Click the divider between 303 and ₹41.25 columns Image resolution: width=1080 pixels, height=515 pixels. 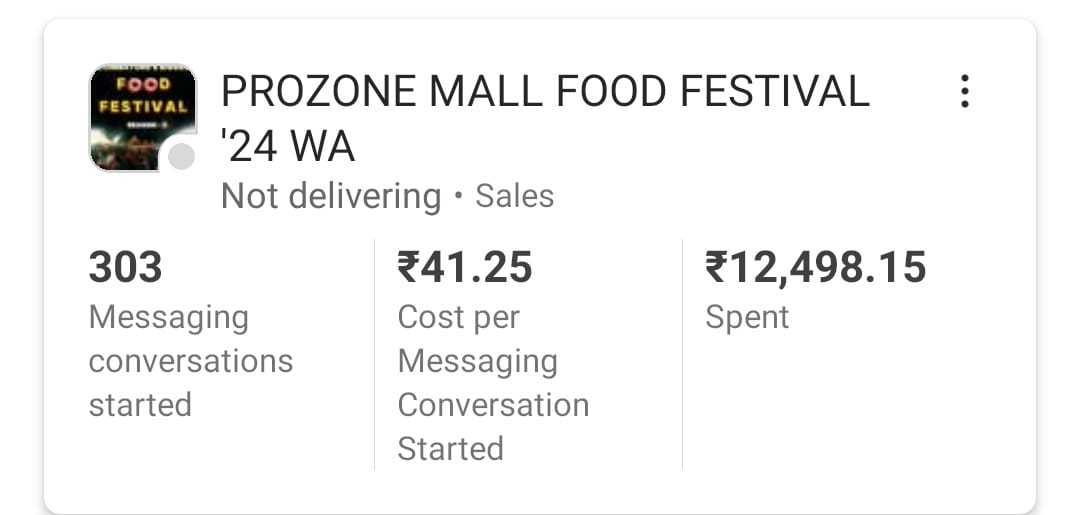coord(374,353)
